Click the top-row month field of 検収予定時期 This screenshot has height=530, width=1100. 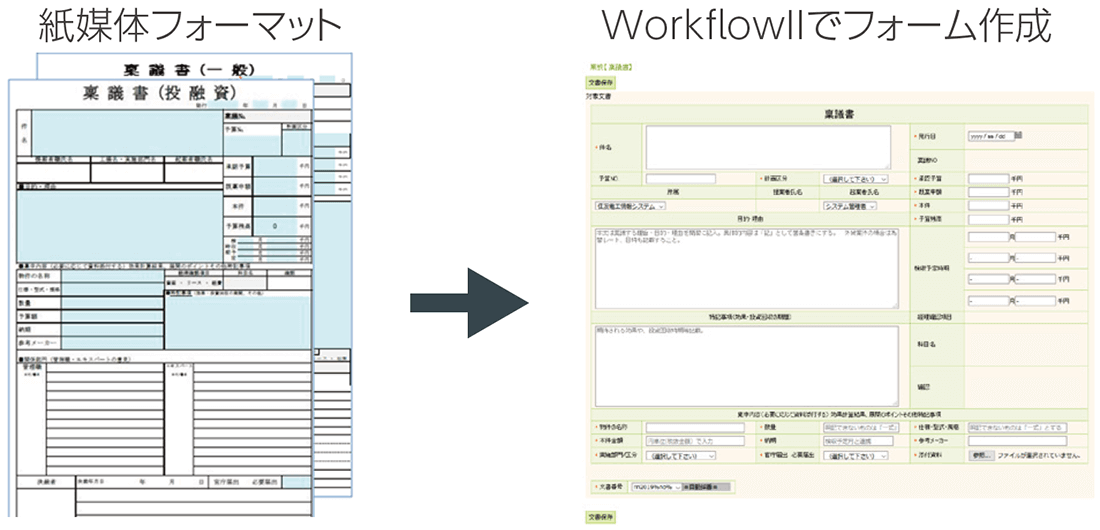pyautogui.click(x=988, y=237)
